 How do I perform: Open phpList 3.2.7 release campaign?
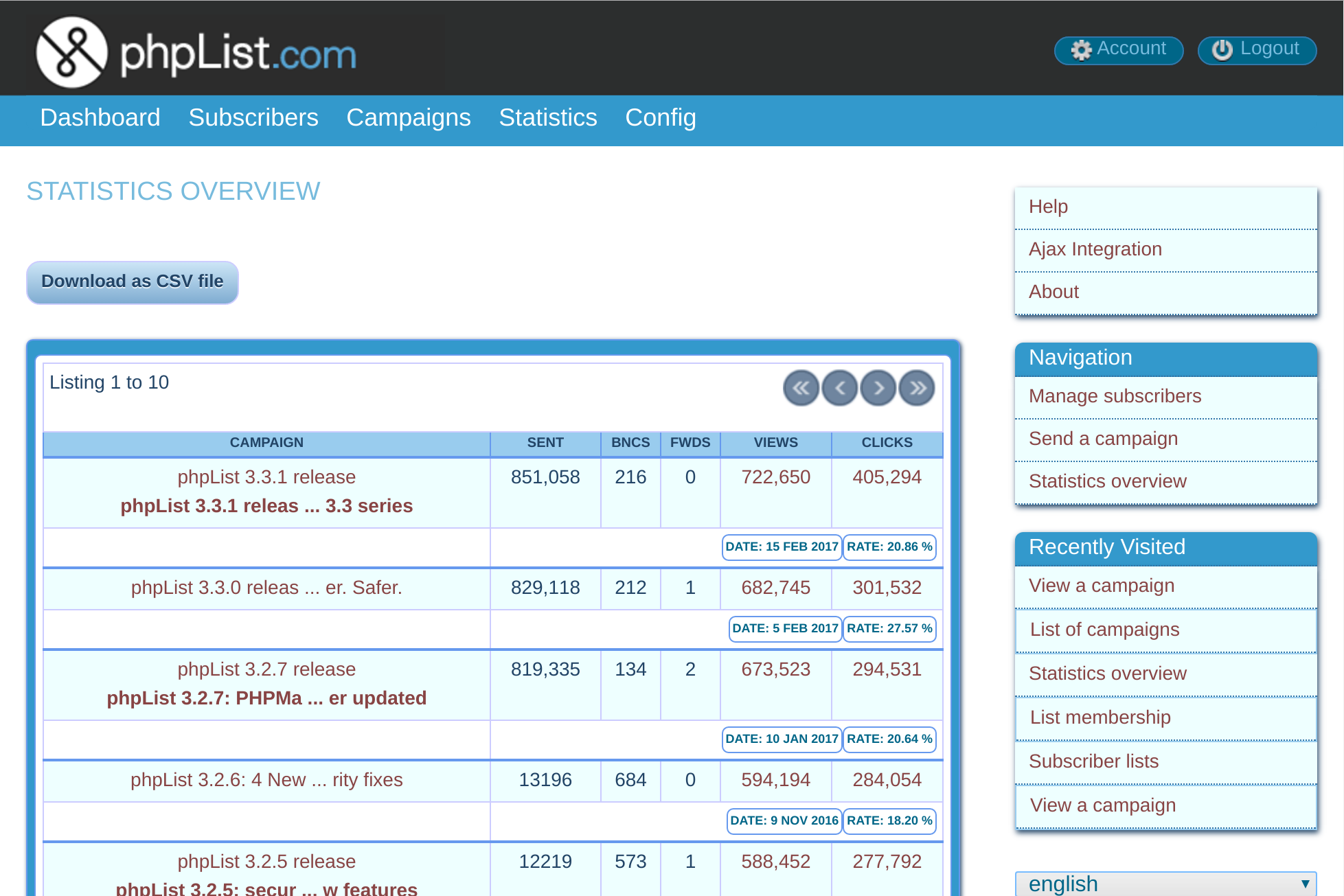point(266,669)
